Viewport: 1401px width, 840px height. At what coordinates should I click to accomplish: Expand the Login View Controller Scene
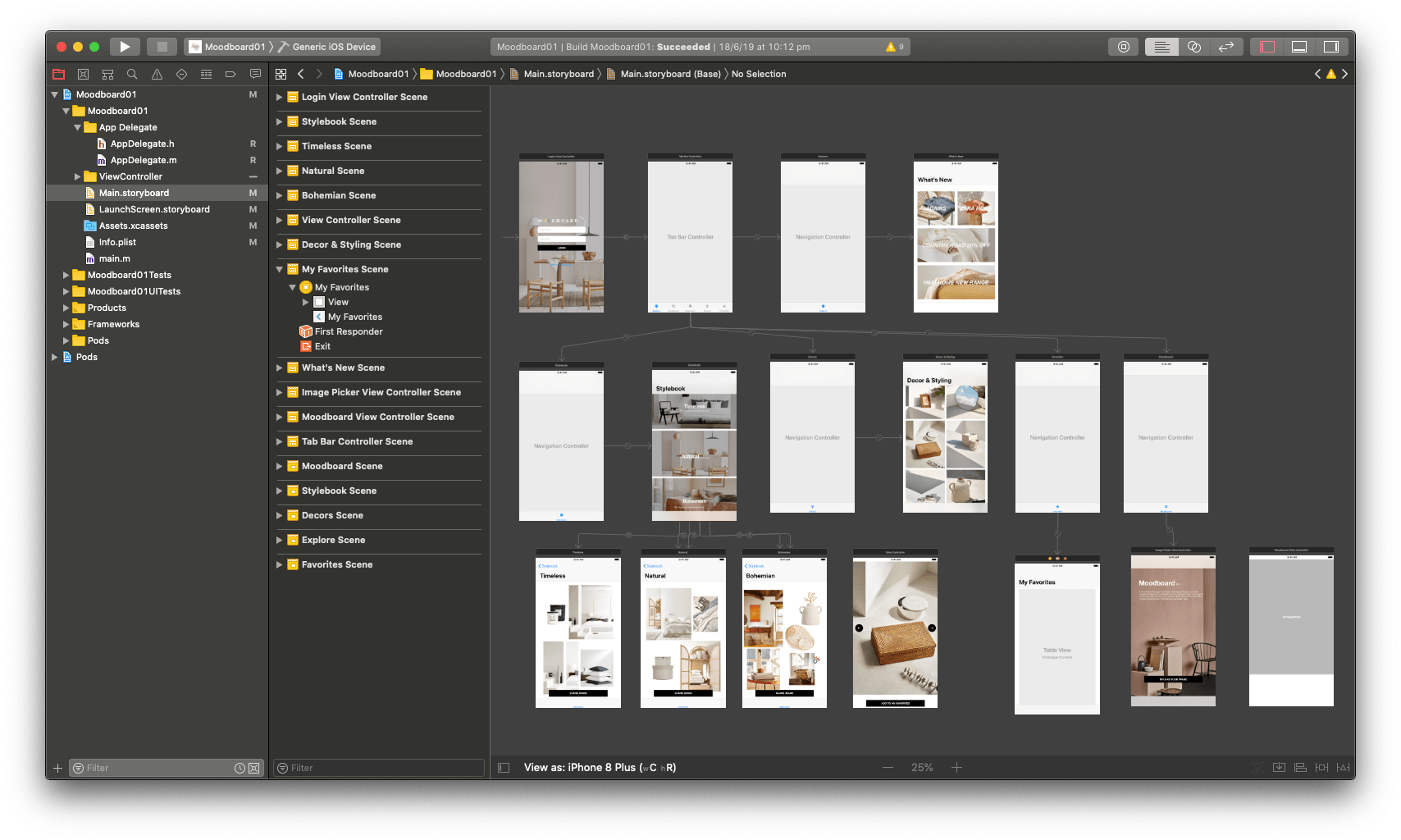280,97
